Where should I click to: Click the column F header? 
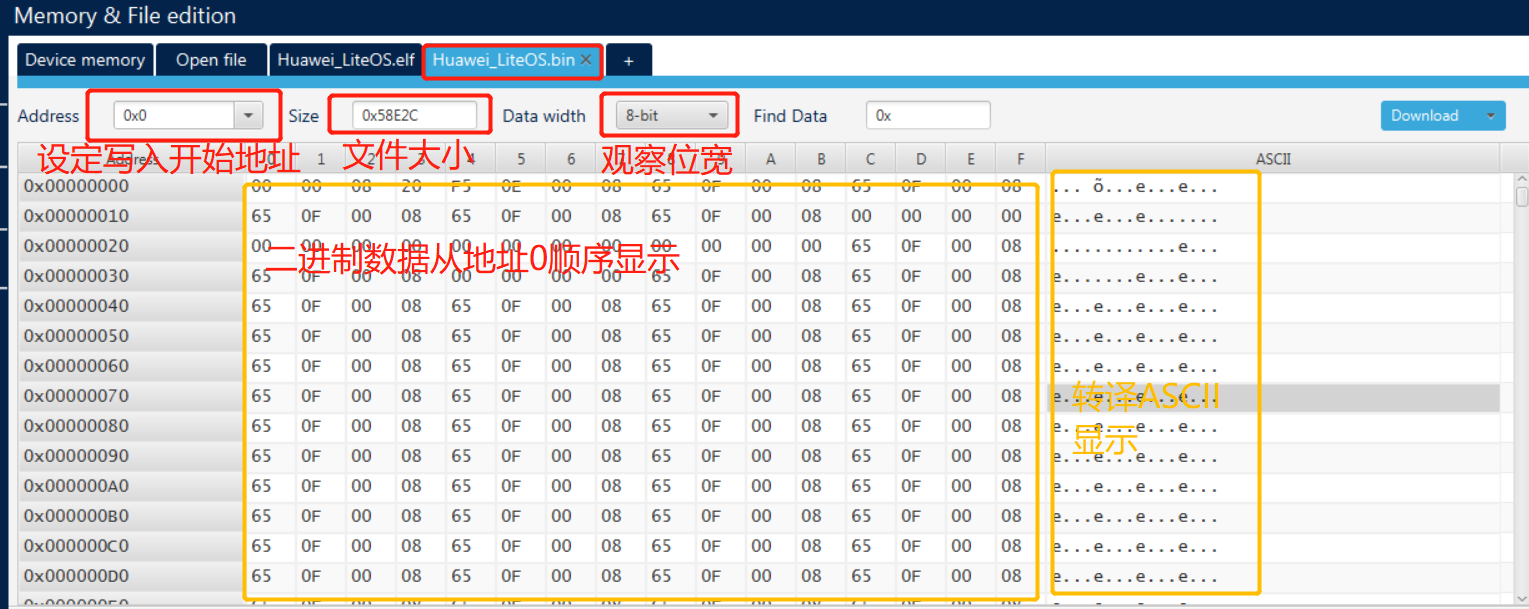(x=1021, y=158)
